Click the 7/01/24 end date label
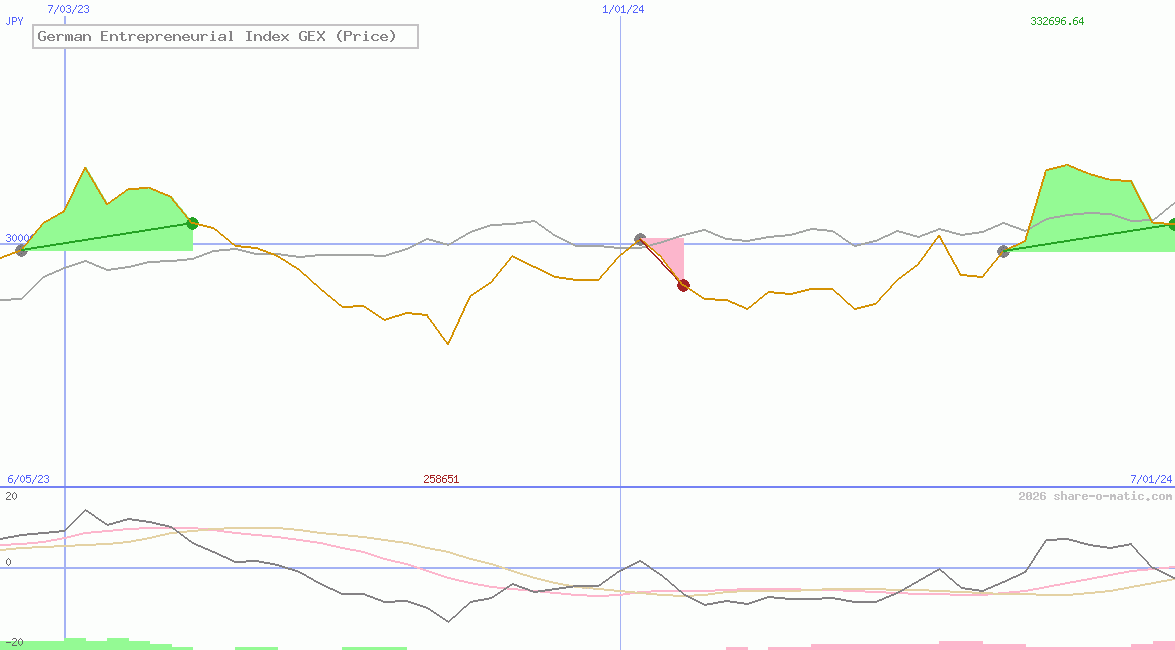The image size is (1175, 650). [1150, 479]
